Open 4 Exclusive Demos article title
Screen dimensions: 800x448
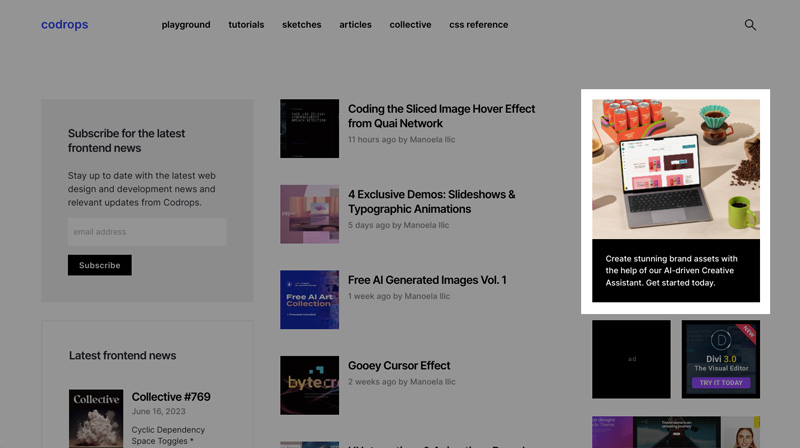click(432, 202)
